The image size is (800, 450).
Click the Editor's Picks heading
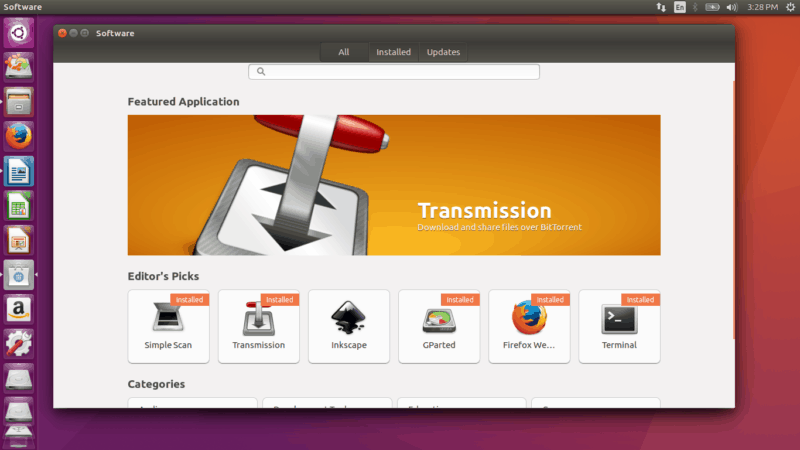[163, 276]
